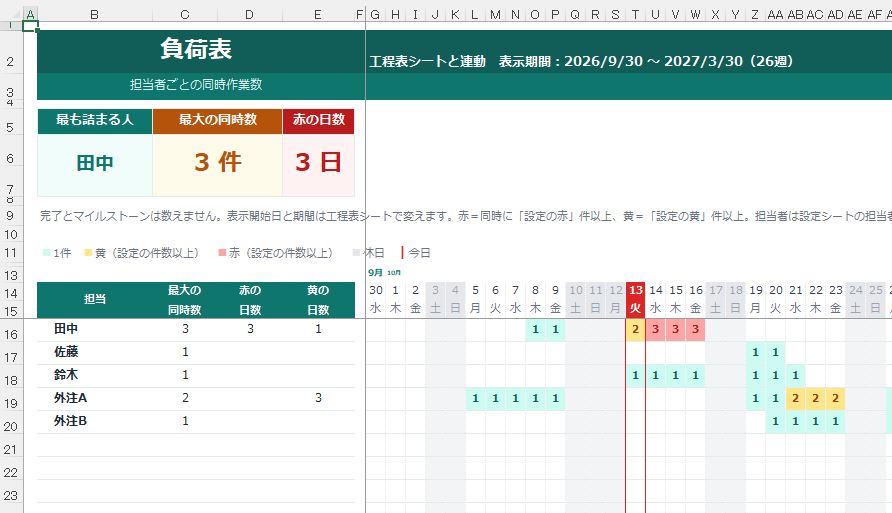
Task: Click the 9月 month label
Action: (x=375, y=273)
